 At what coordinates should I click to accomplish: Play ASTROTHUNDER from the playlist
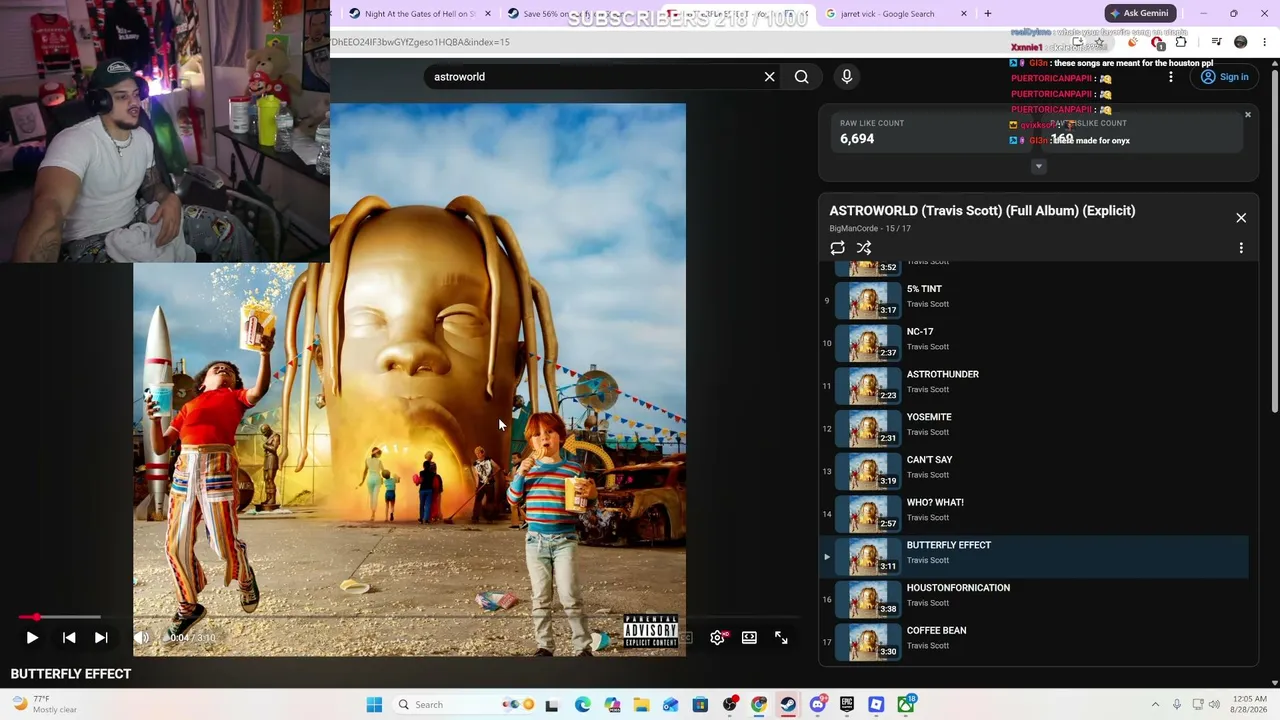1034,384
